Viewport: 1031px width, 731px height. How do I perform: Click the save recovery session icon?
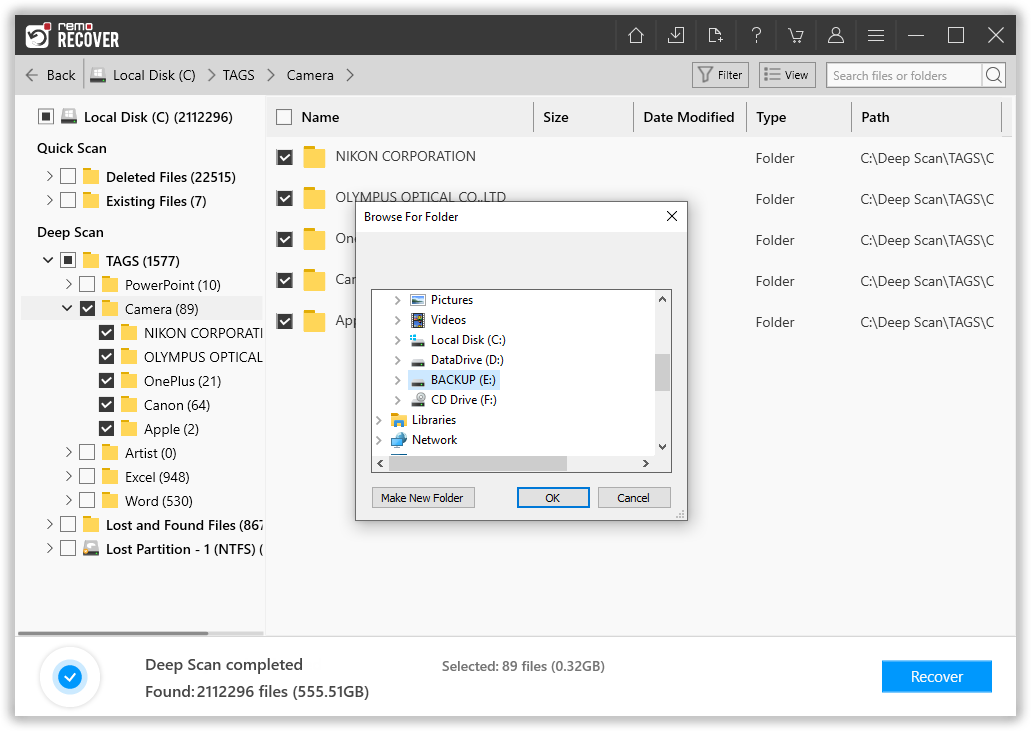click(x=675, y=35)
